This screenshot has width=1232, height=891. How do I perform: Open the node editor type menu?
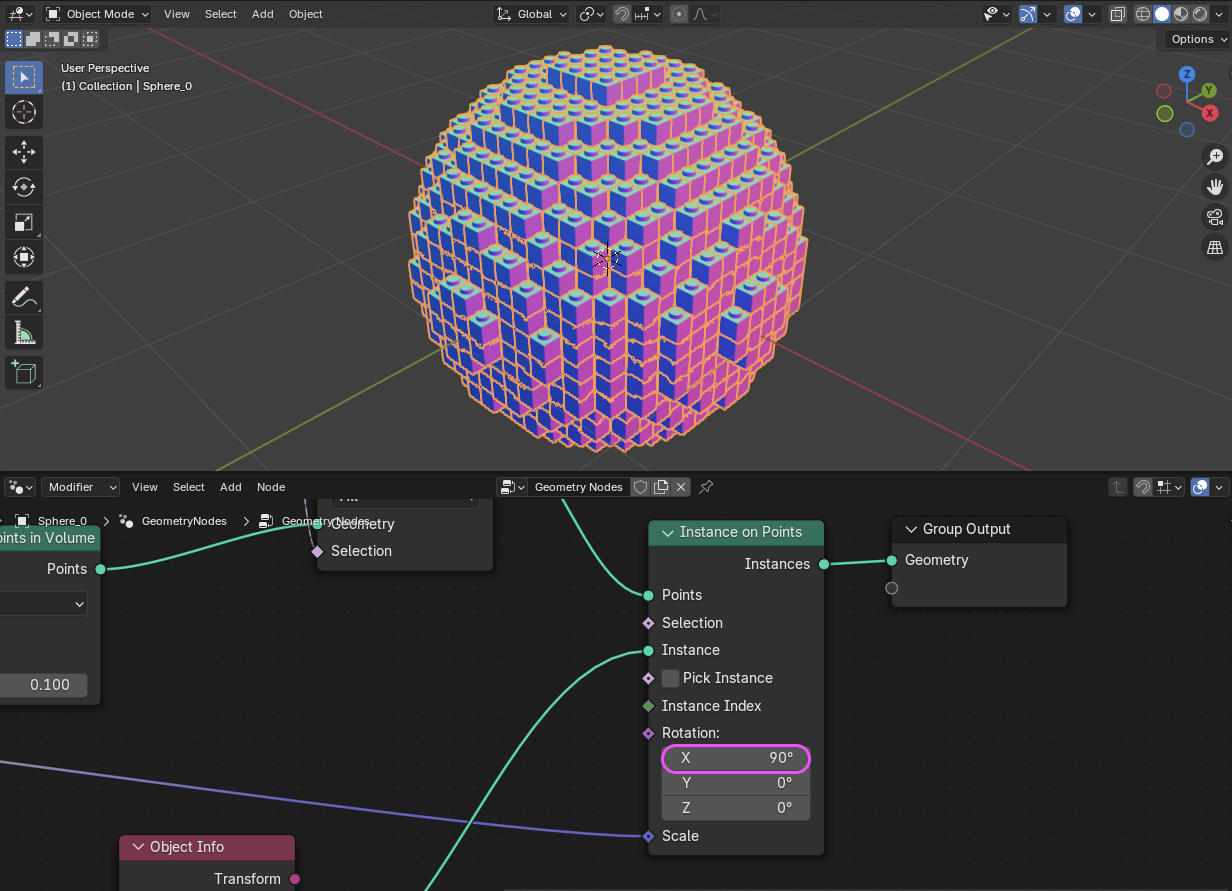point(21,487)
